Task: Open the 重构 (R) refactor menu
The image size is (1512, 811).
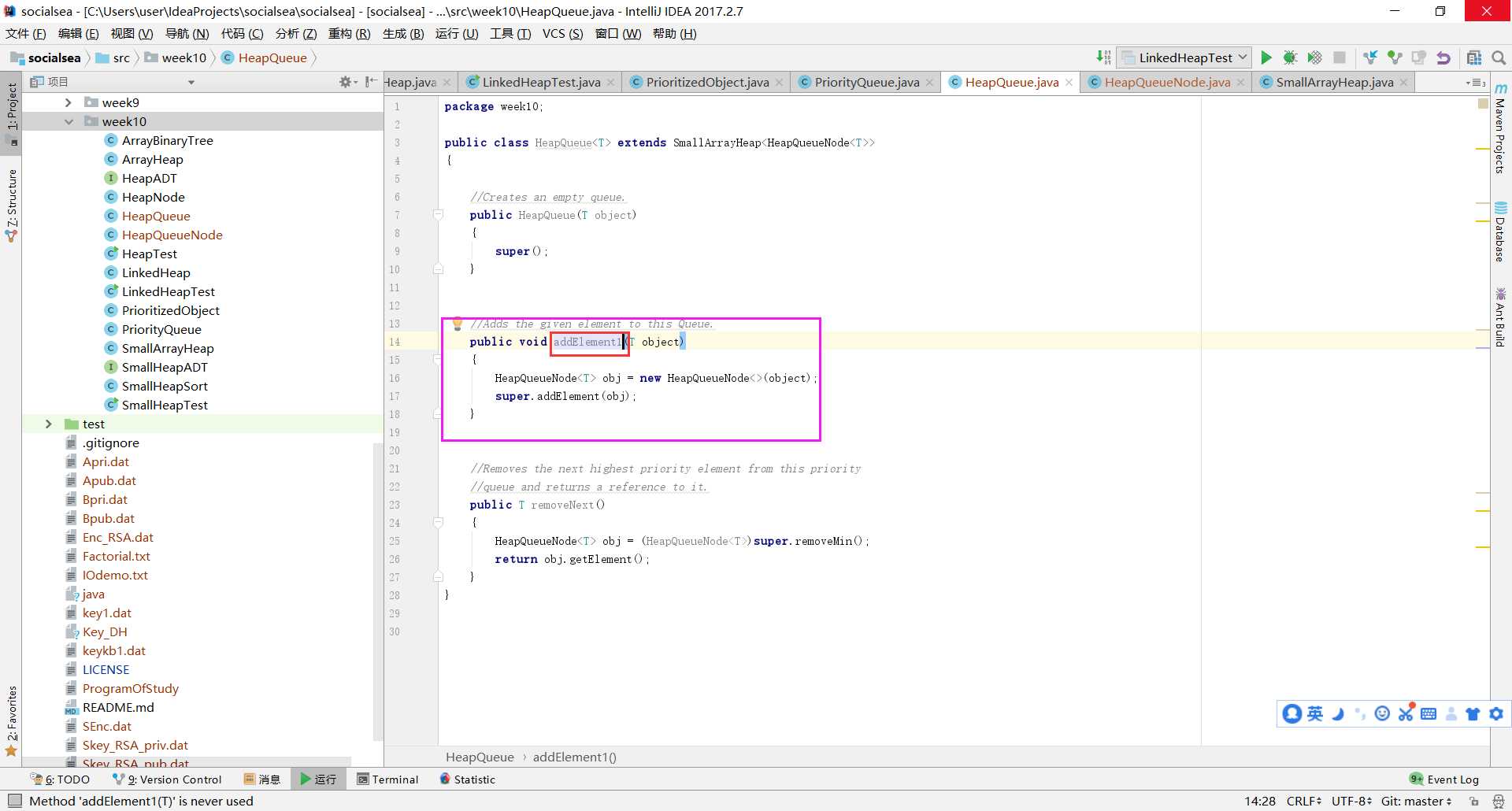Action: click(349, 33)
